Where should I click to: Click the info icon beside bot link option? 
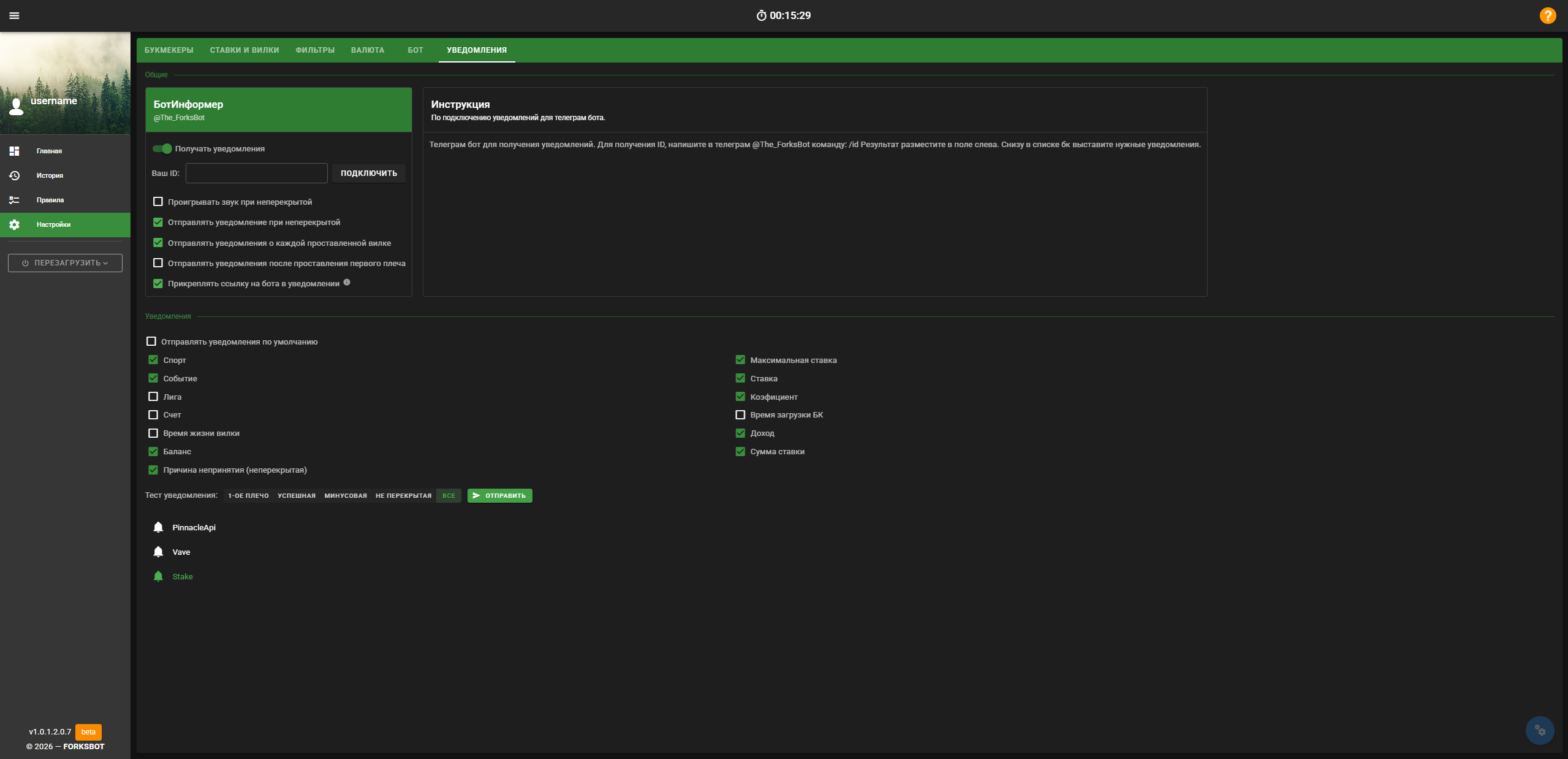pyautogui.click(x=347, y=282)
